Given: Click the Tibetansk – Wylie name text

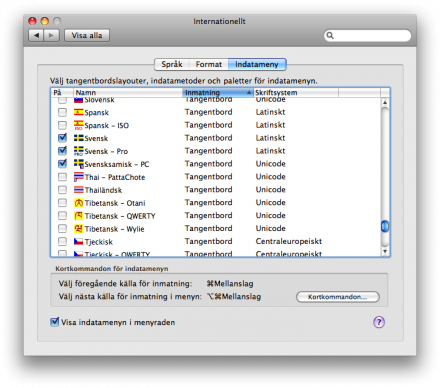Looking at the screenshot, I should pyautogui.click(x=115, y=229).
